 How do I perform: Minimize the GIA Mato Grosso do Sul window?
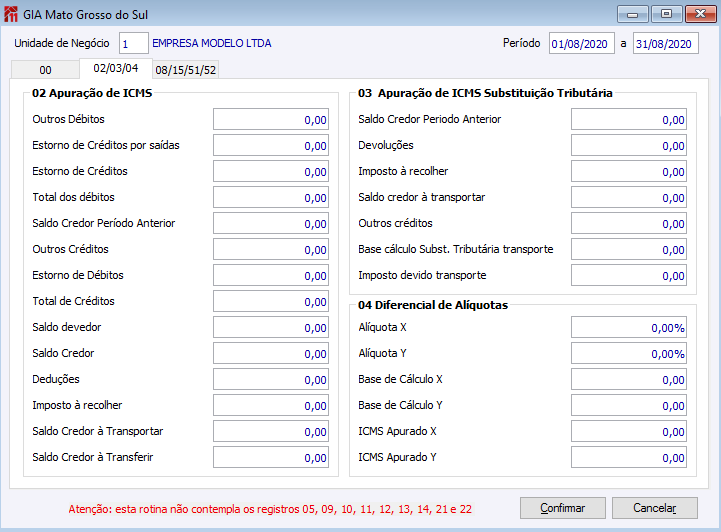pos(633,14)
